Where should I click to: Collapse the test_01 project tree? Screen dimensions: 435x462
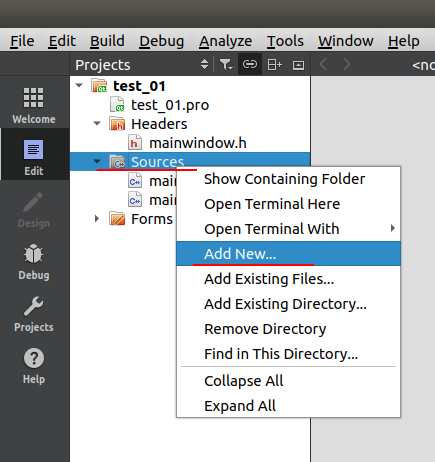click(x=79, y=85)
